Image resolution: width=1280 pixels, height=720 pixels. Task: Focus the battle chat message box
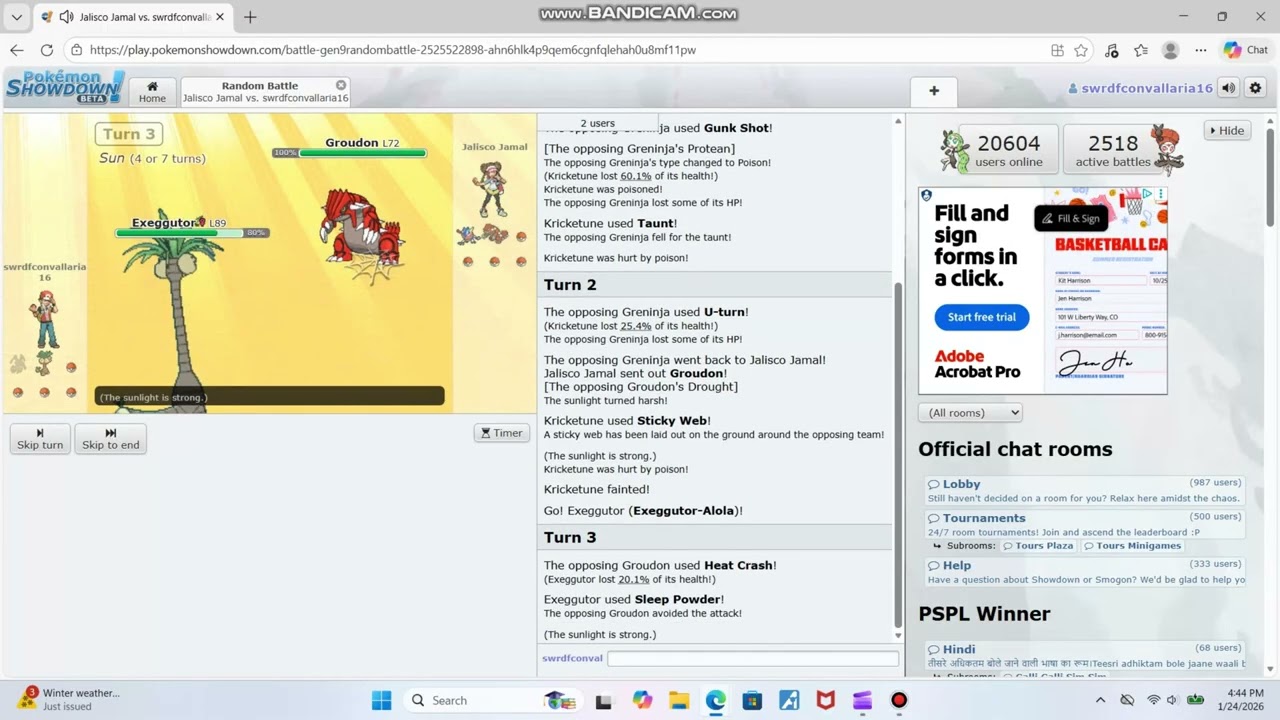[752, 658]
